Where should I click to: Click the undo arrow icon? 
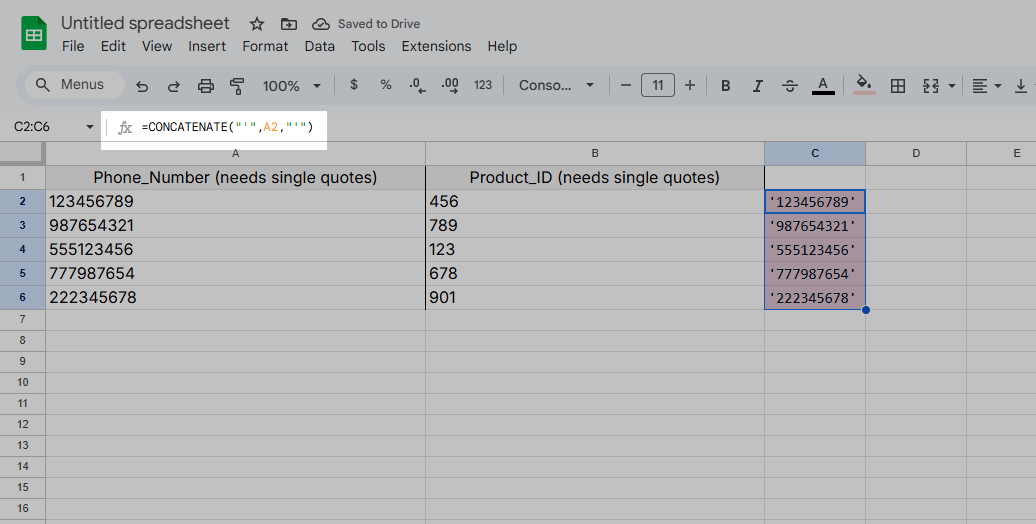click(142, 86)
